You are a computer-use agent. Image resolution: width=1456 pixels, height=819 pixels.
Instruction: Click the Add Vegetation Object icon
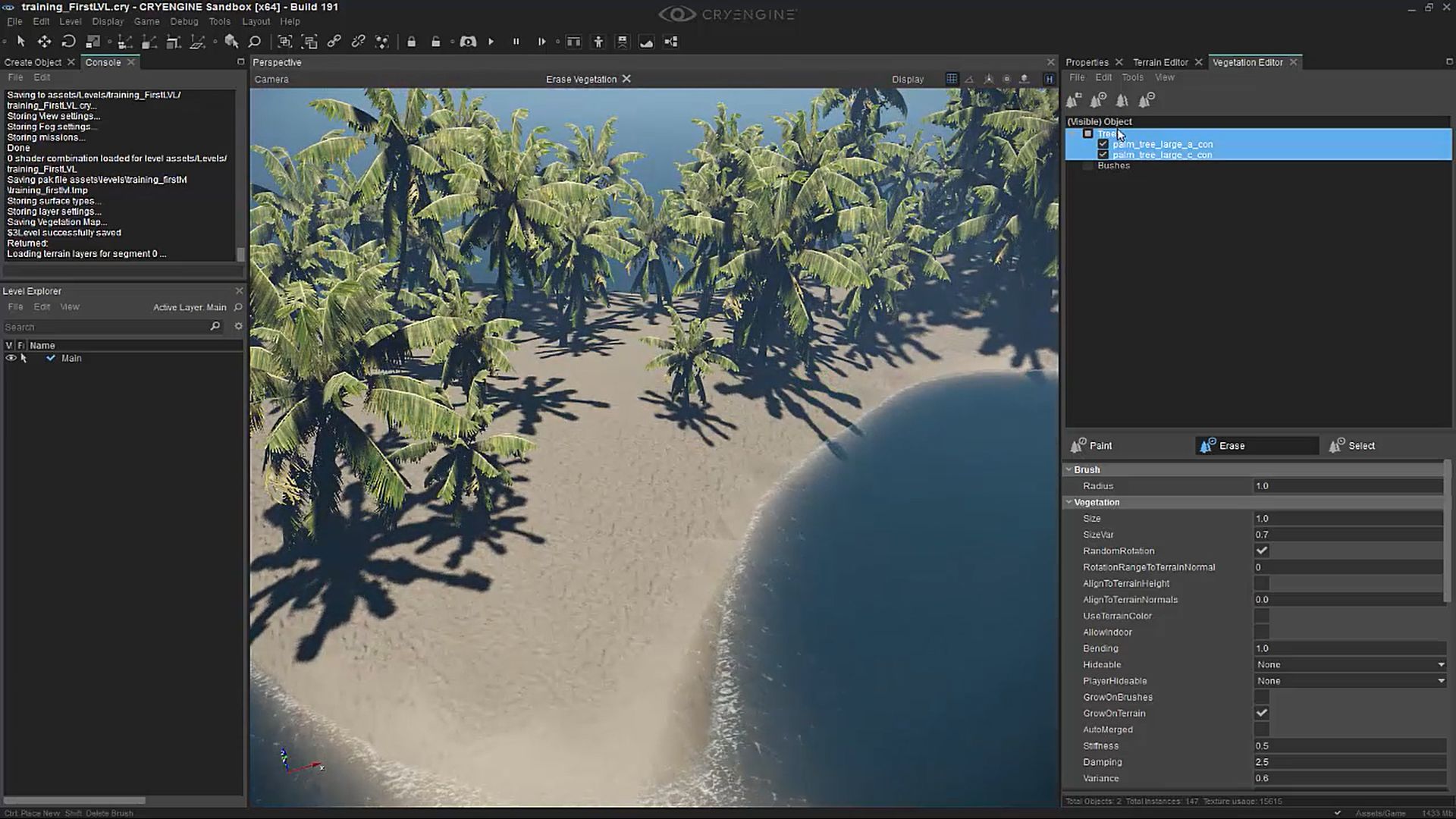1097,99
